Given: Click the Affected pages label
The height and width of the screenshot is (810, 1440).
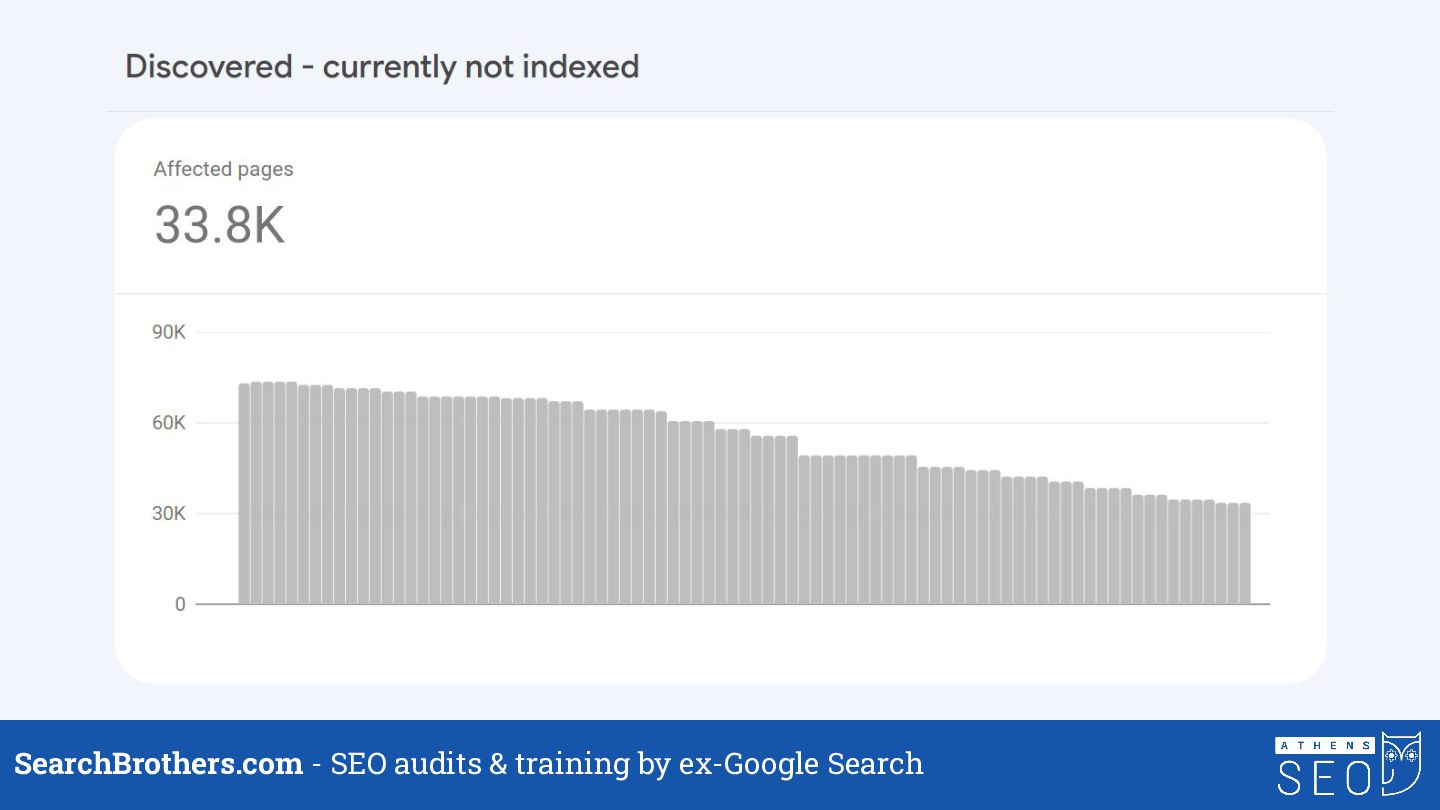Looking at the screenshot, I should pos(223,169).
